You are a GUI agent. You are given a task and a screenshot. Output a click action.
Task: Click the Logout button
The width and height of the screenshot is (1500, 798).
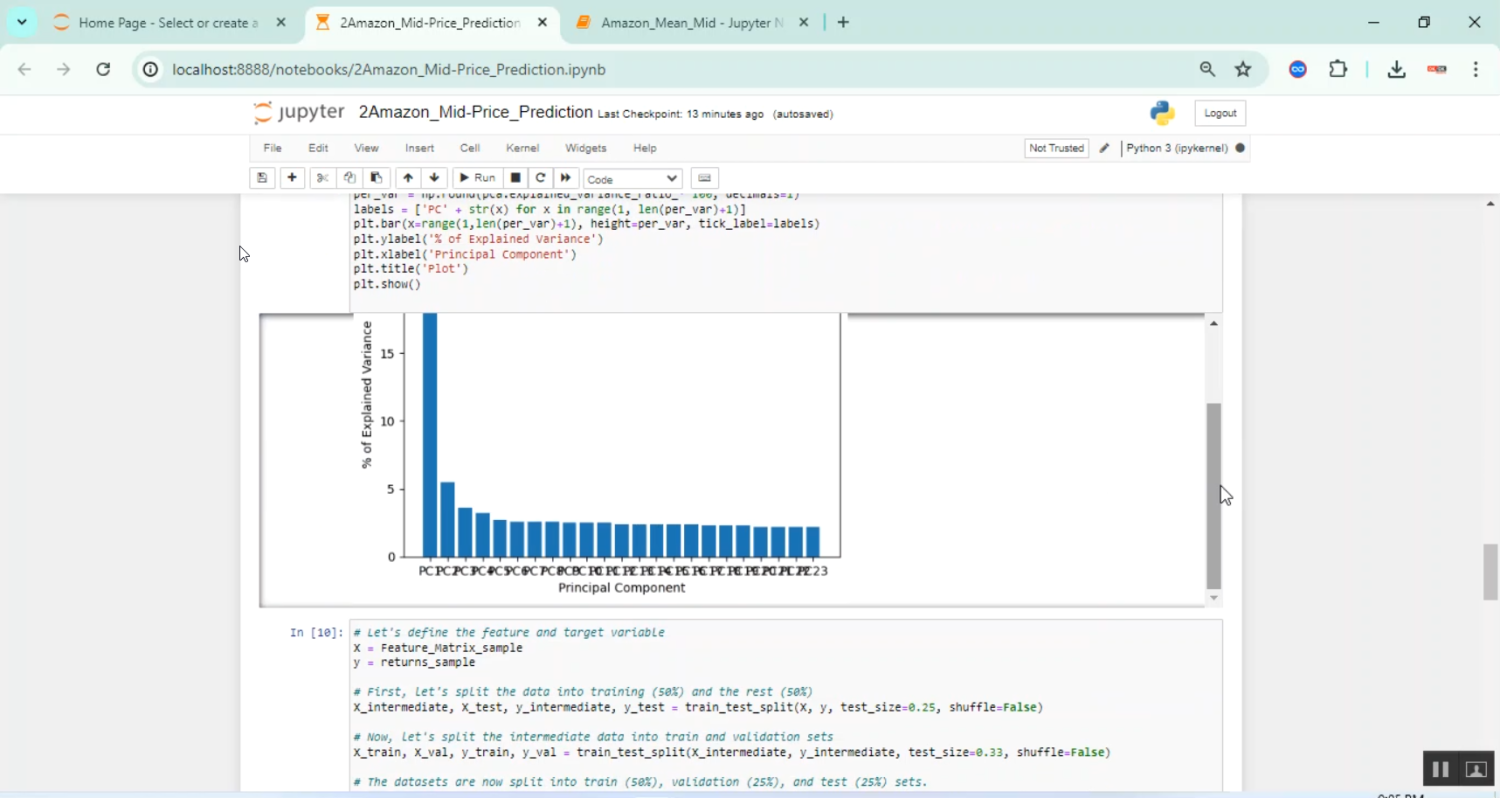1219,112
